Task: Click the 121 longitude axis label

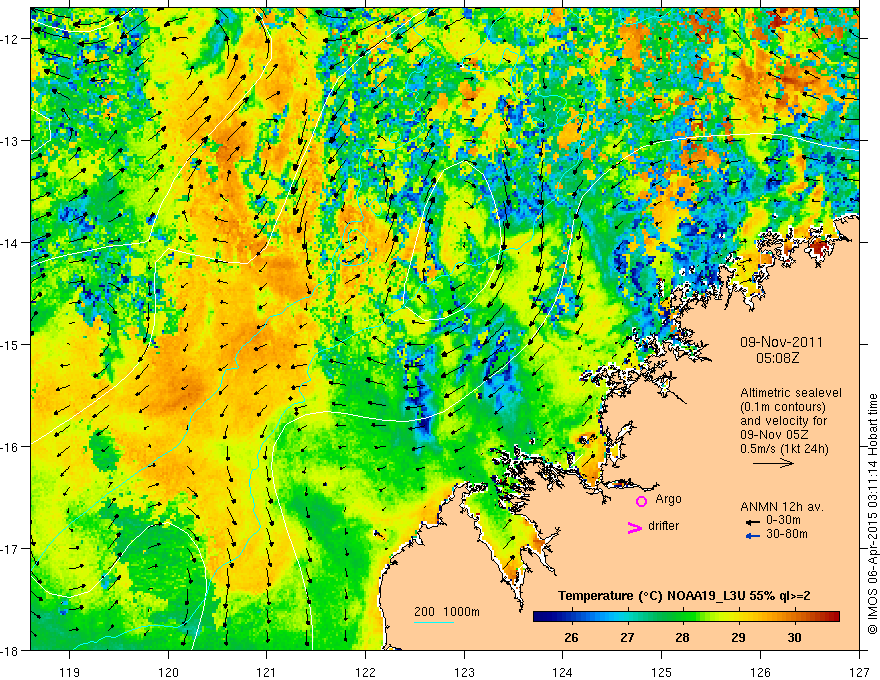Action: (x=267, y=672)
